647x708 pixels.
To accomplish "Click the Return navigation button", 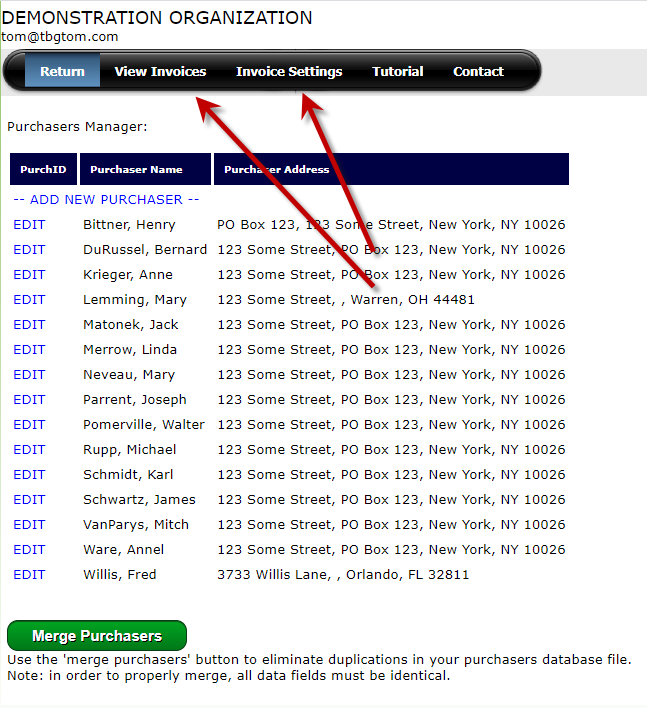I will pyautogui.click(x=62, y=72).
